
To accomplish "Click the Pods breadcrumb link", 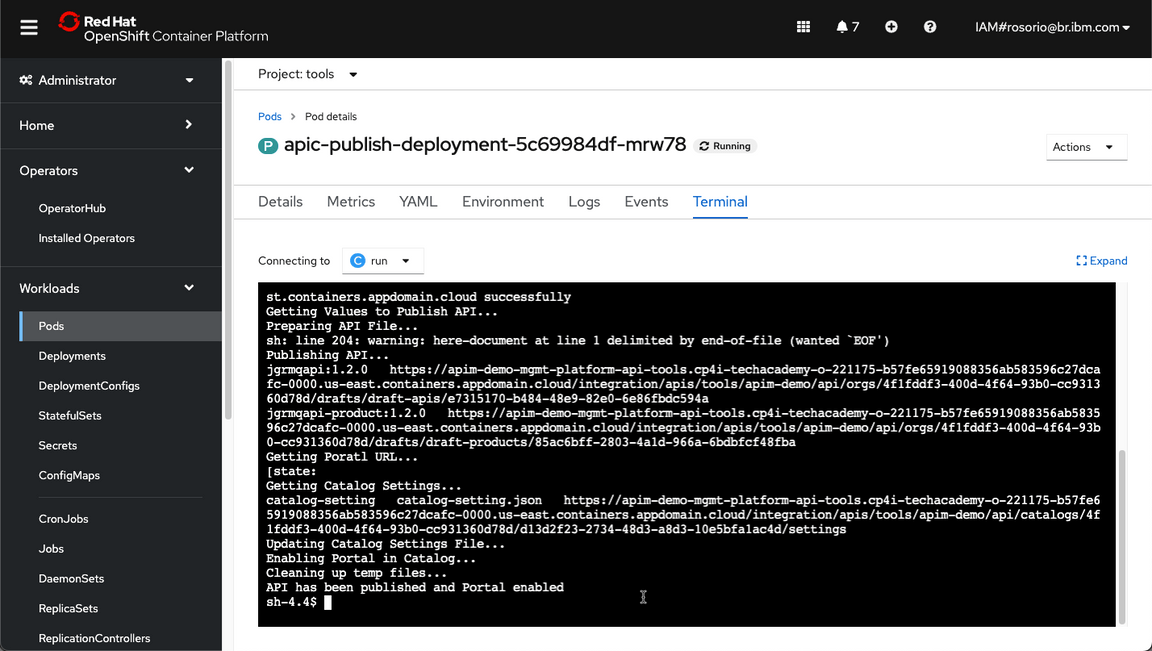I will (x=269, y=117).
